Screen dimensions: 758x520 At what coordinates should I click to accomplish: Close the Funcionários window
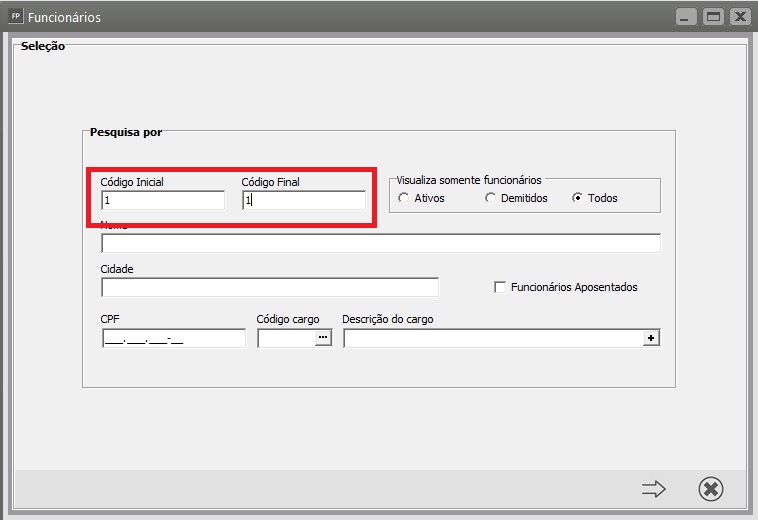click(x=740, y=17)
